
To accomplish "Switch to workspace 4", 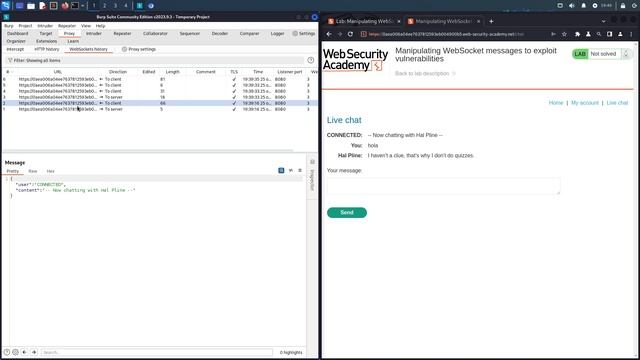I will (x=126, y=6).
